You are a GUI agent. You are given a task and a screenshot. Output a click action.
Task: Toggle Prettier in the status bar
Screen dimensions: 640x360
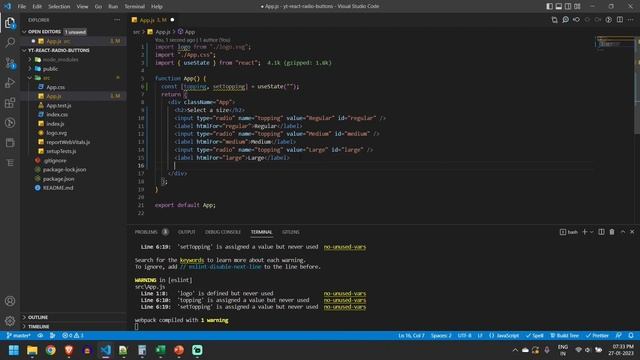pyautogui.click(x=597, y=336)
